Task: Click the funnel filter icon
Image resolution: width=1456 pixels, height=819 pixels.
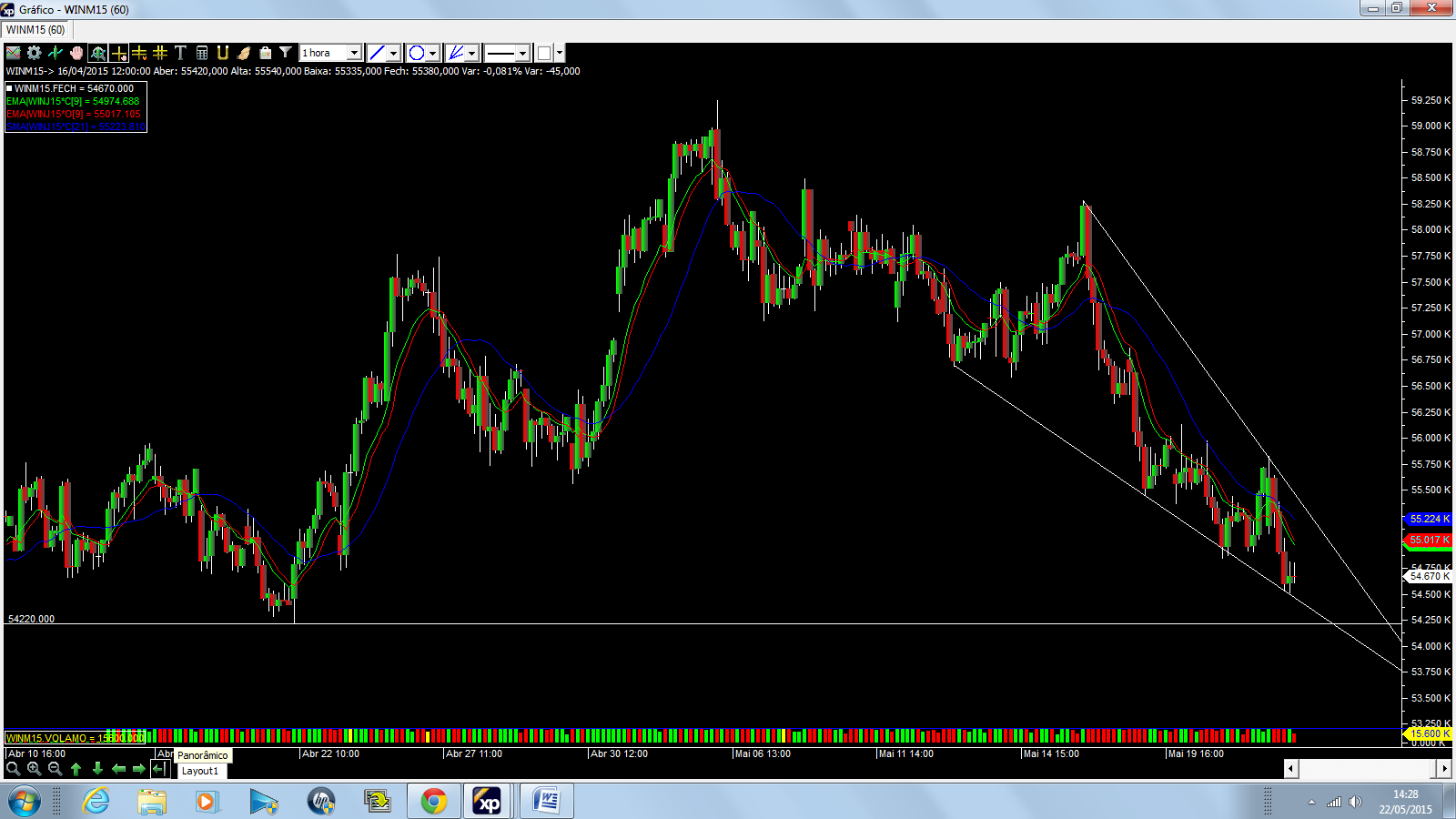Action: tap(286, 53)
